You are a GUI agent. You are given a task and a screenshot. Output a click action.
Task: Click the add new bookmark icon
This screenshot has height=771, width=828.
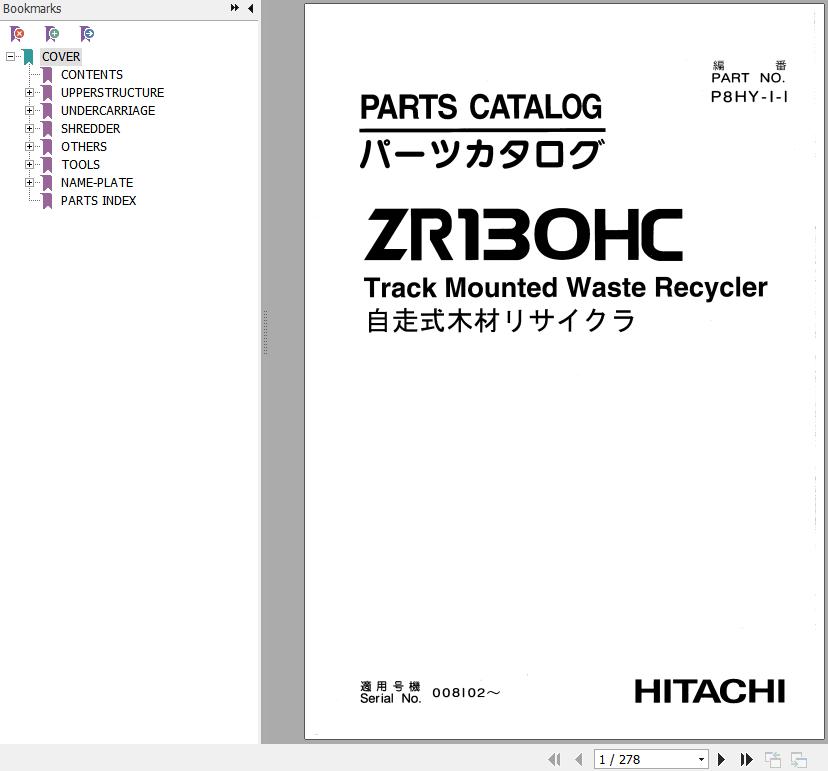pos(52,34)
